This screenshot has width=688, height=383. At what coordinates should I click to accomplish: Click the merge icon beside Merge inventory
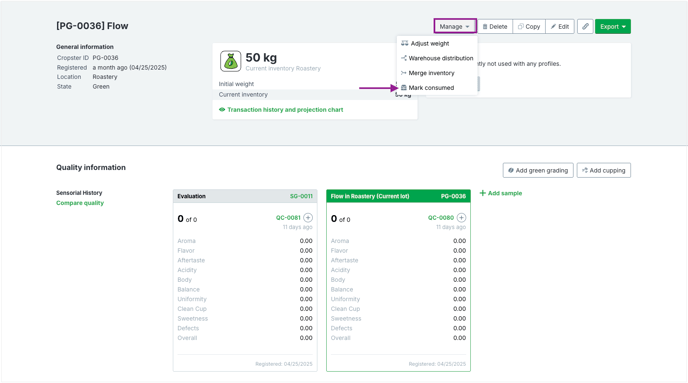pos(404,73)
